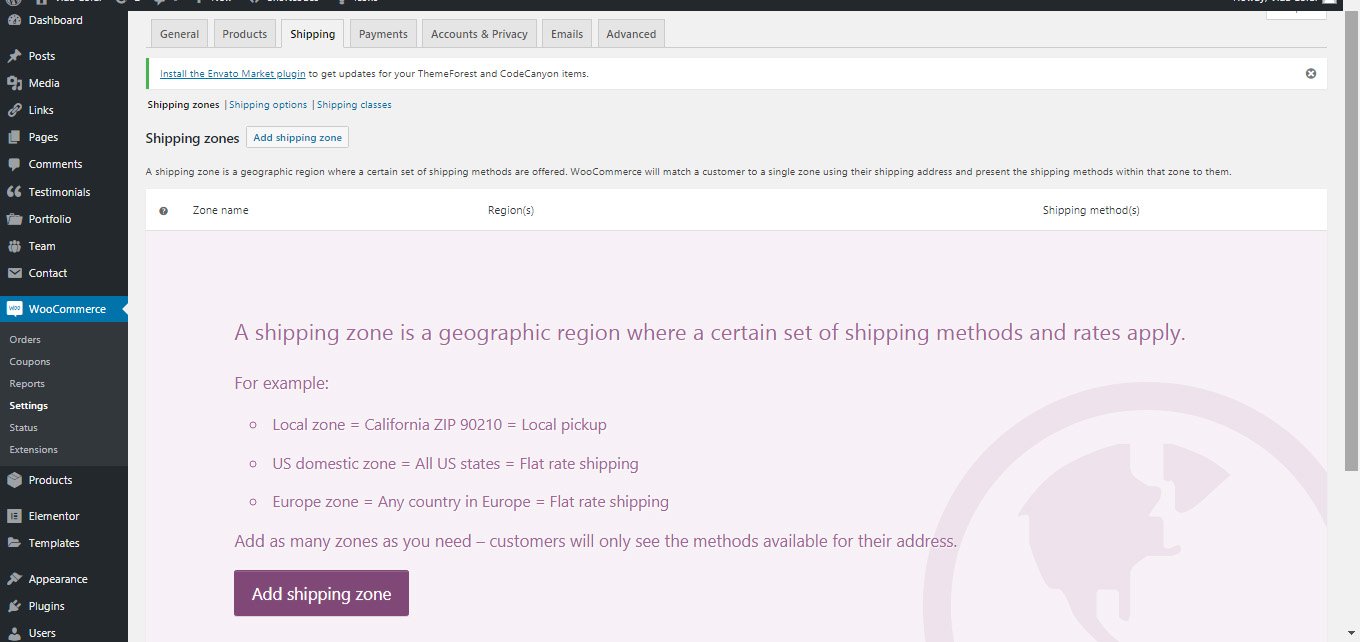1360x642 pixels.
Task: Click the Shipping method(s) column header
Action: click(x=1091, y=211)
